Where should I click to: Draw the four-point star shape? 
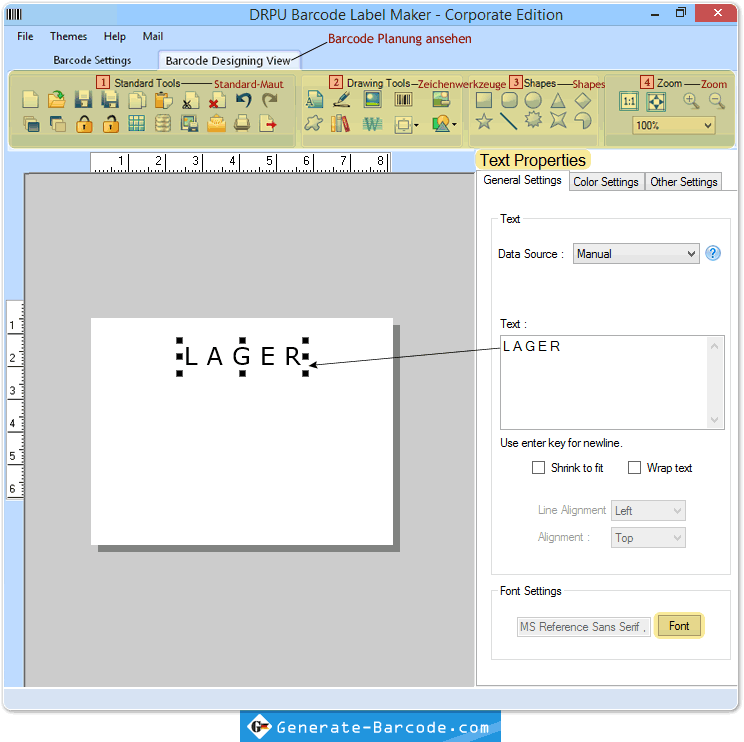click(558, 120)
